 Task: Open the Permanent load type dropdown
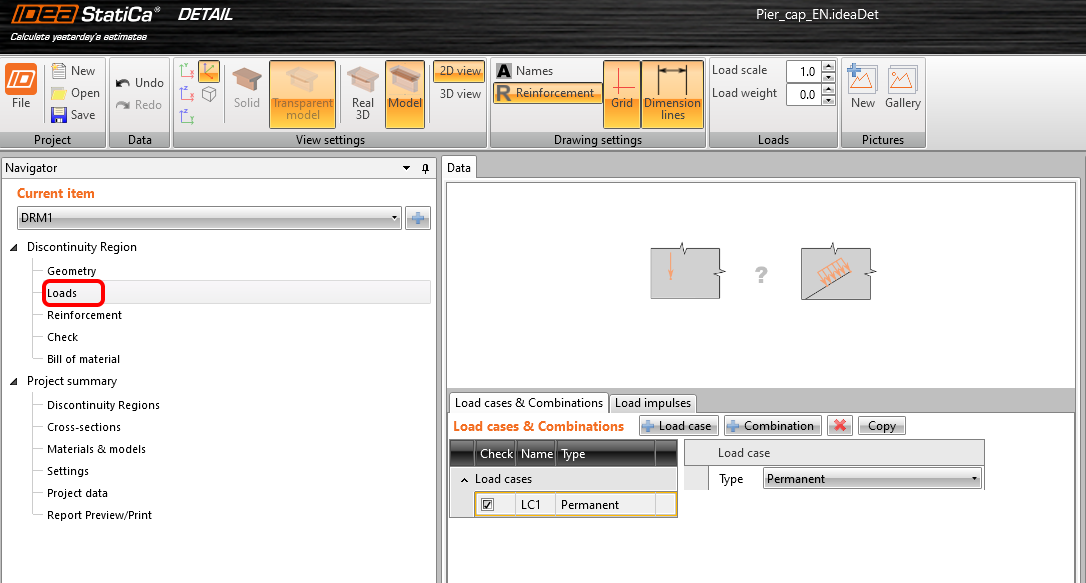974,479
